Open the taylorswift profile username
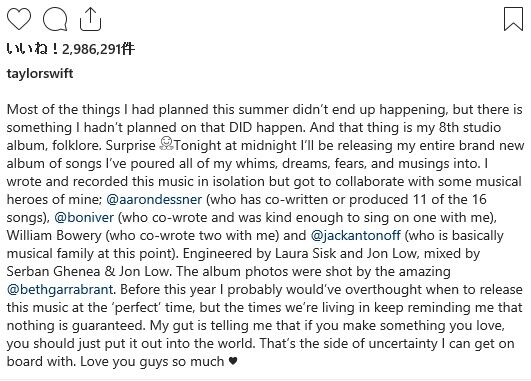Image resolution: width=531 pixels, height=381 pixels. coord(40,73)
